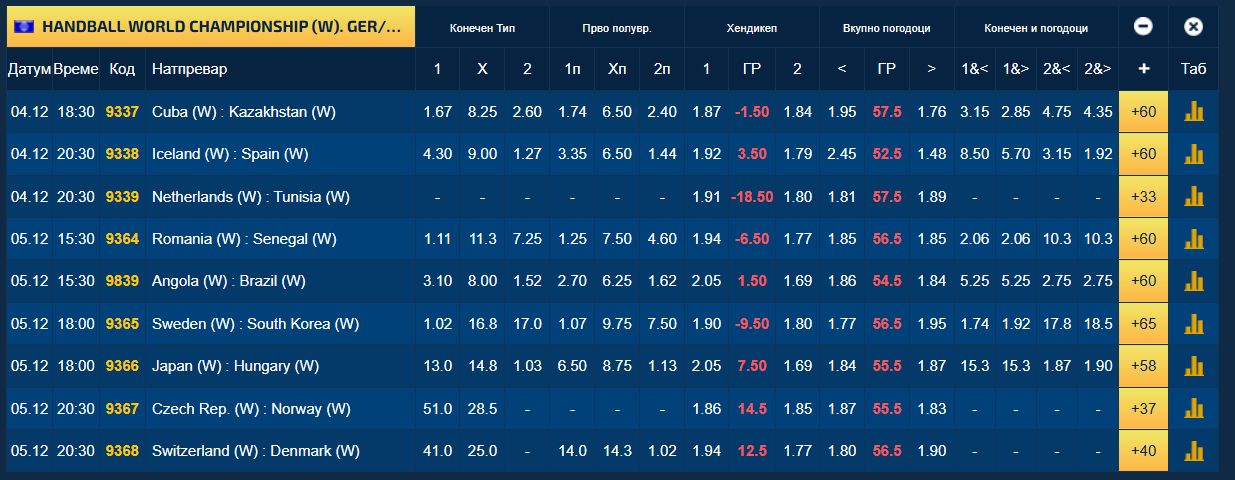The height and width of the screenshot is (480, 1235).
Task: Pick away win odds 1.52 for Brazil
Action: pos(527,281)
